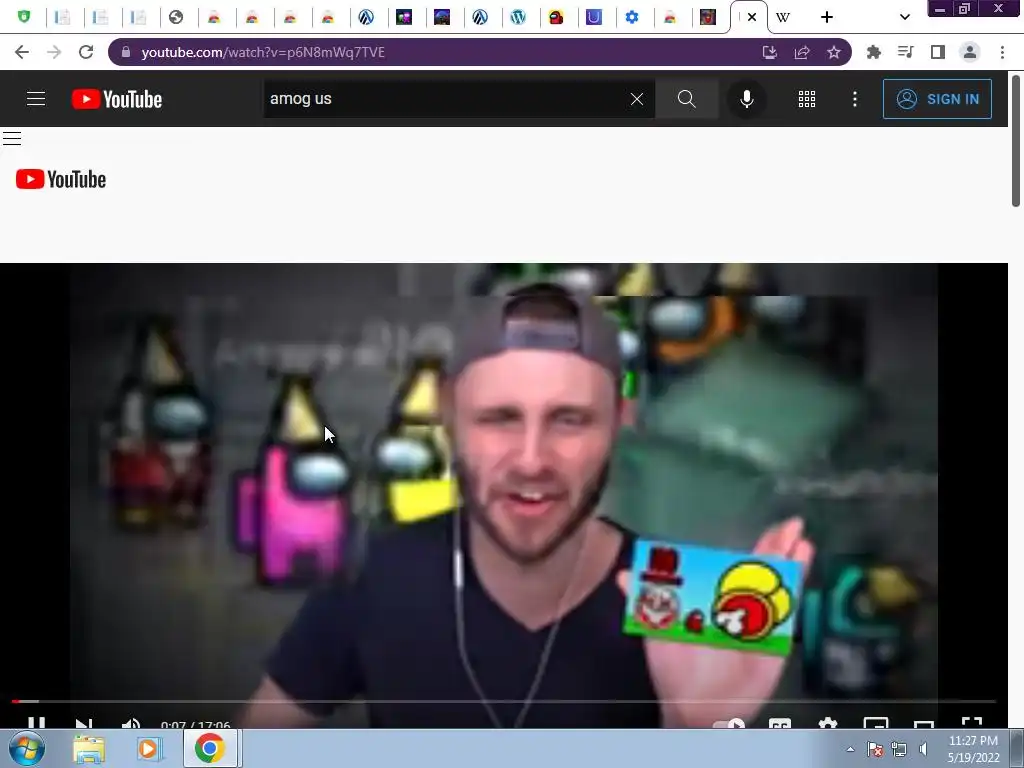Switch to the blue gear settings tab
This screenshot has height=768, width=1024.
632,17
